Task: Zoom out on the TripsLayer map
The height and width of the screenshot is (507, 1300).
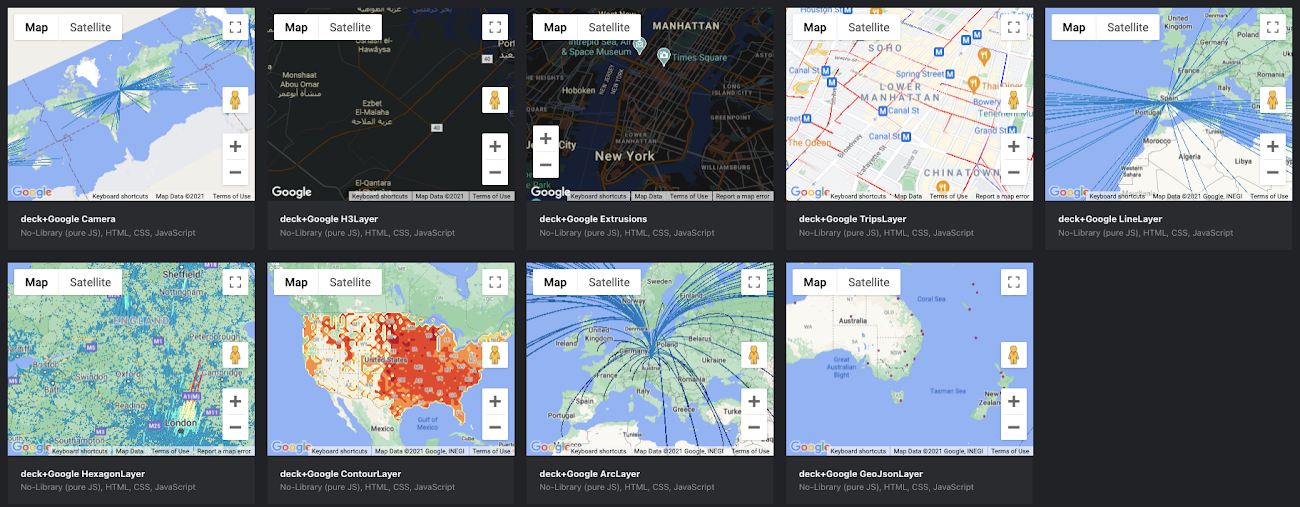Action: (1014, 172)
